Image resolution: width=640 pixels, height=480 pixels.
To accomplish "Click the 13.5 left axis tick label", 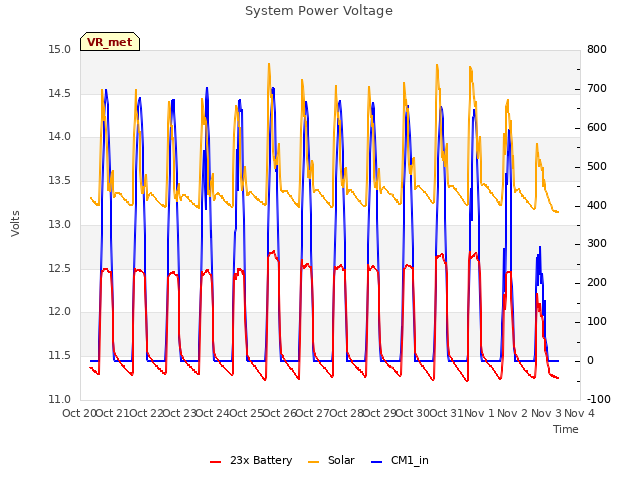I will (x=60, y=180).
